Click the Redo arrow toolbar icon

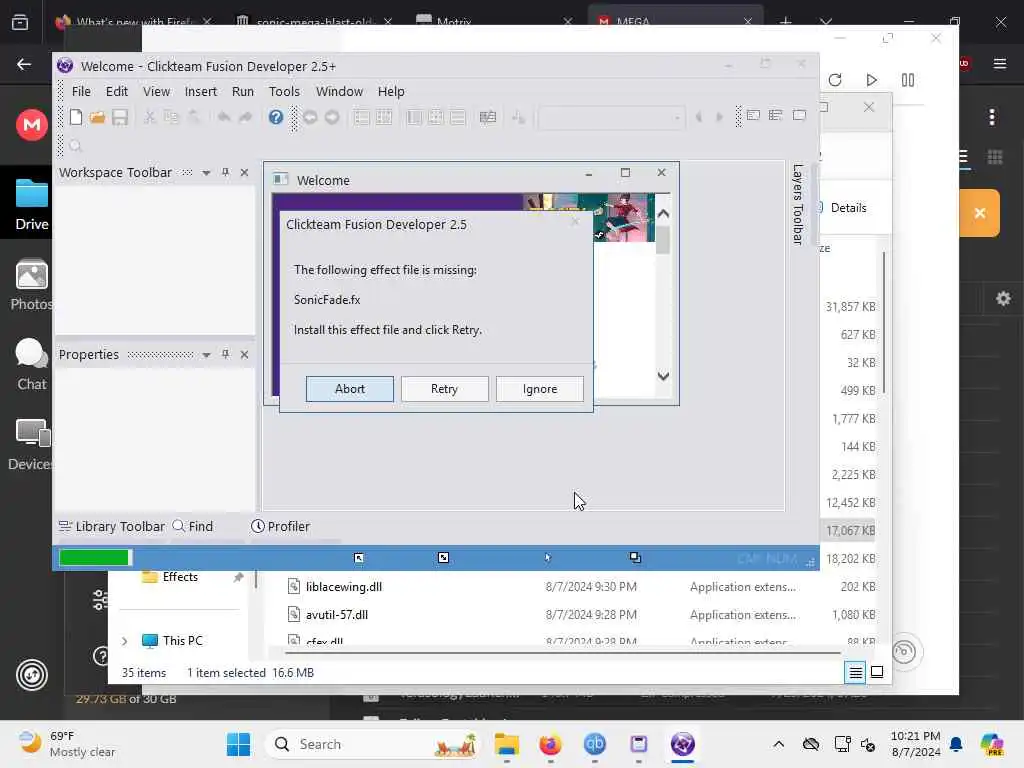coord(246,118)
